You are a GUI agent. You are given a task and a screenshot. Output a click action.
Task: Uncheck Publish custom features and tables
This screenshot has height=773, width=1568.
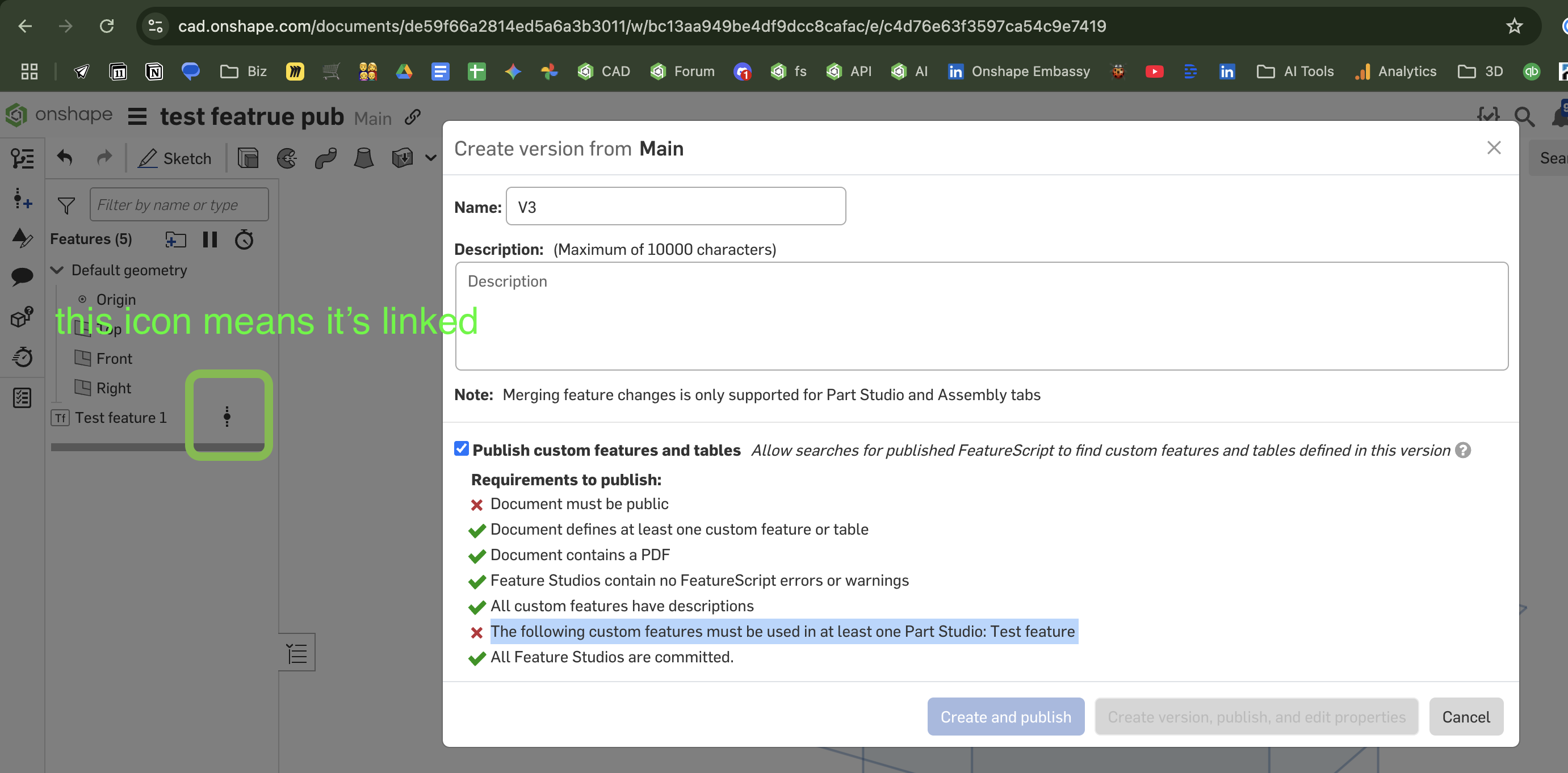(462, 448)
